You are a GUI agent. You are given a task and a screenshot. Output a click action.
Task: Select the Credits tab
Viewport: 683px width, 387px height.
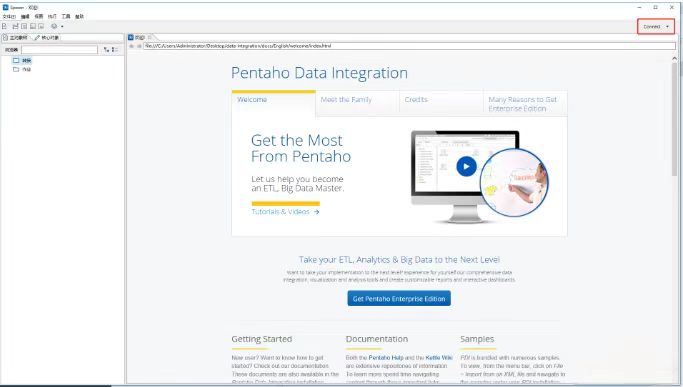tap(441, 104)
